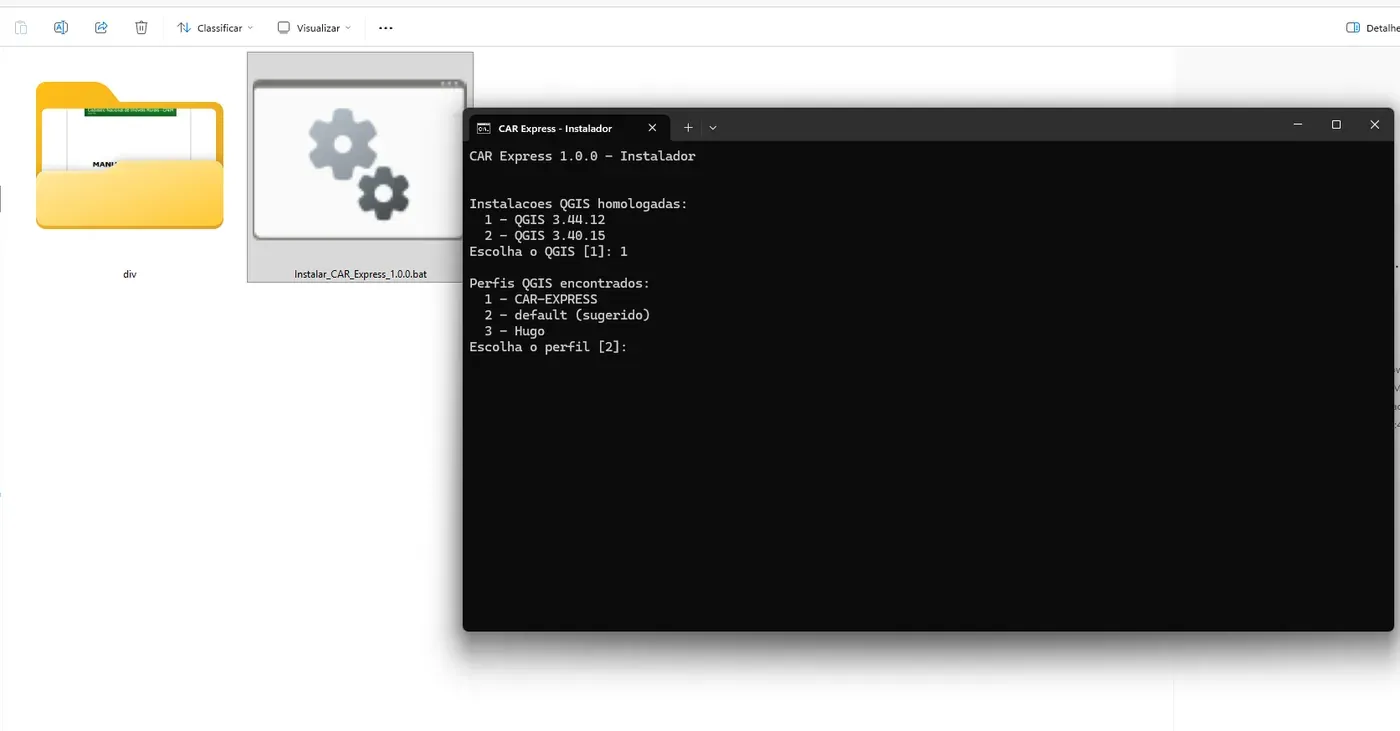Click the Paste icon in Explorer toolbar
Viewport: 1400px width, 731px height.
(21, 28)
